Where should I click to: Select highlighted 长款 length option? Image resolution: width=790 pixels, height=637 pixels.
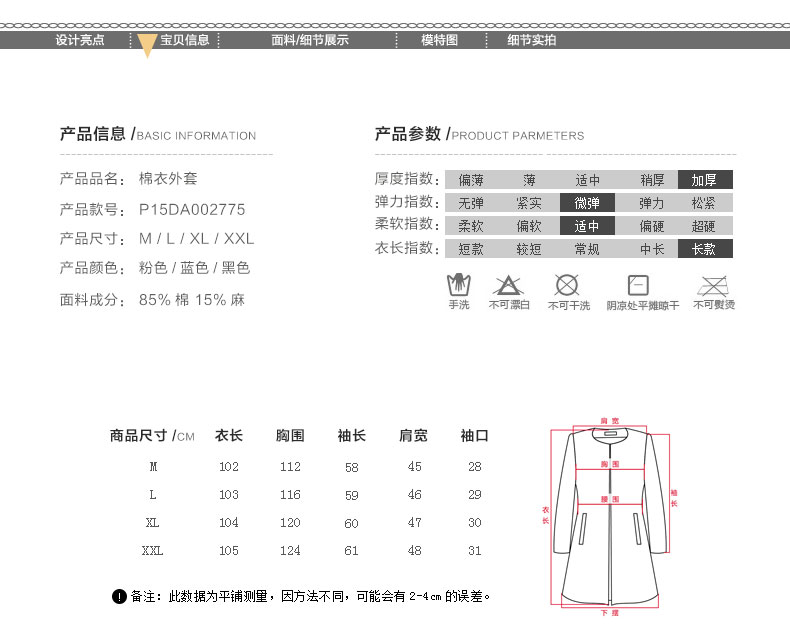click(x=705, y=249)
